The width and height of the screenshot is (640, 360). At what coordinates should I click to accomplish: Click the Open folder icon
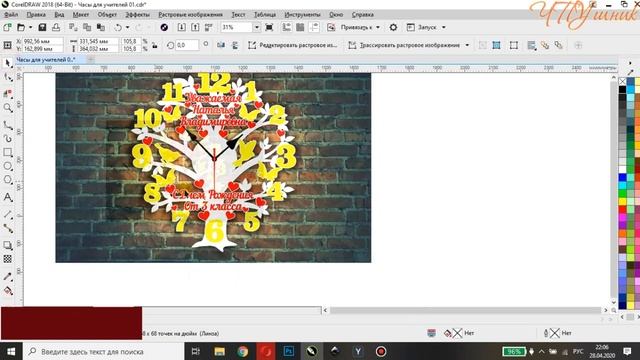point(21,27)
